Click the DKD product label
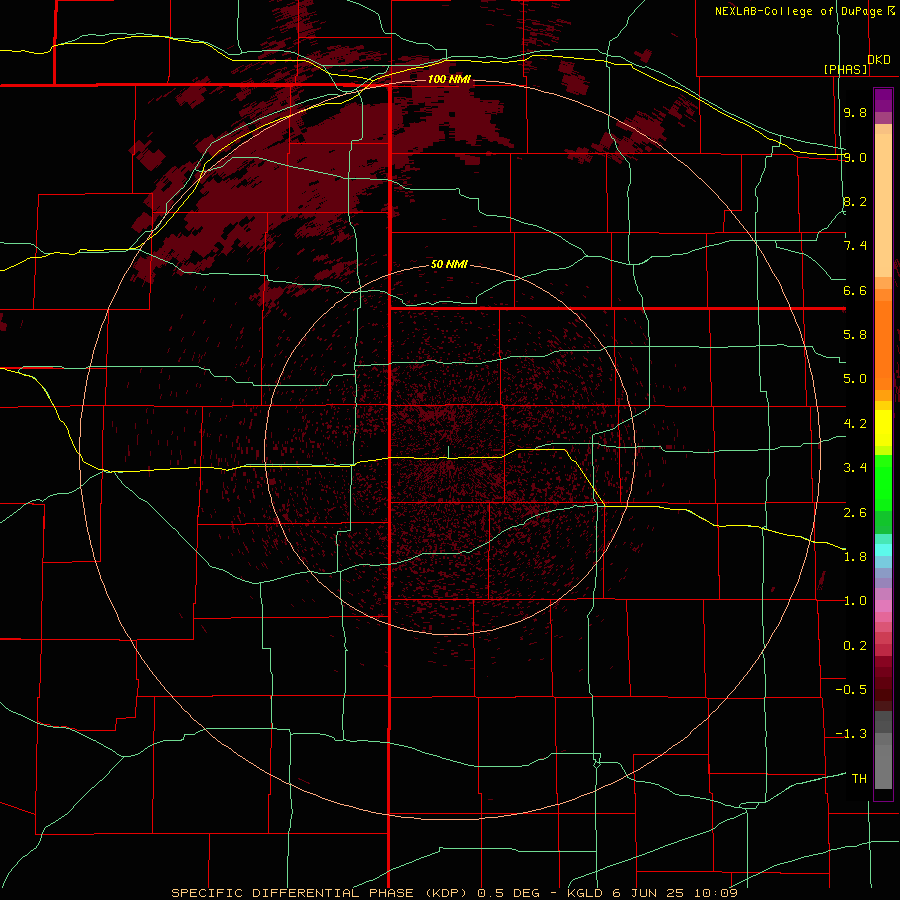The width and height of the screenshot is (900, 900). (x=879, y=60)
